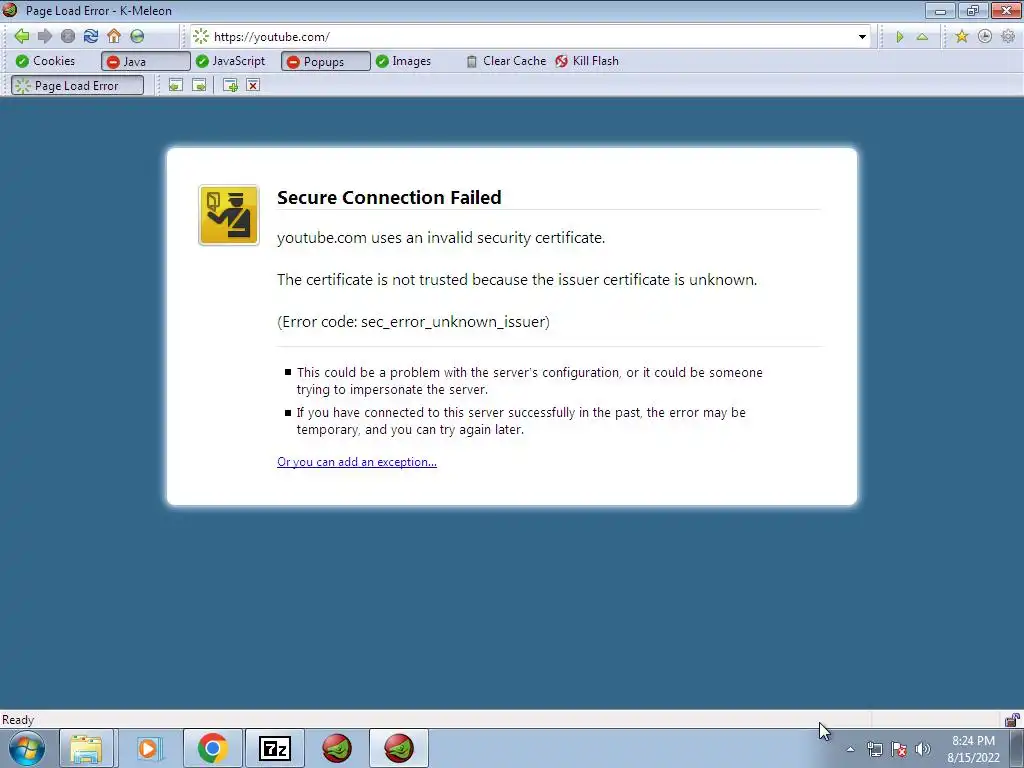Click the globe search icon
Image resolution: width=1024 pixels, height=768 pixels.
[137, 37]
